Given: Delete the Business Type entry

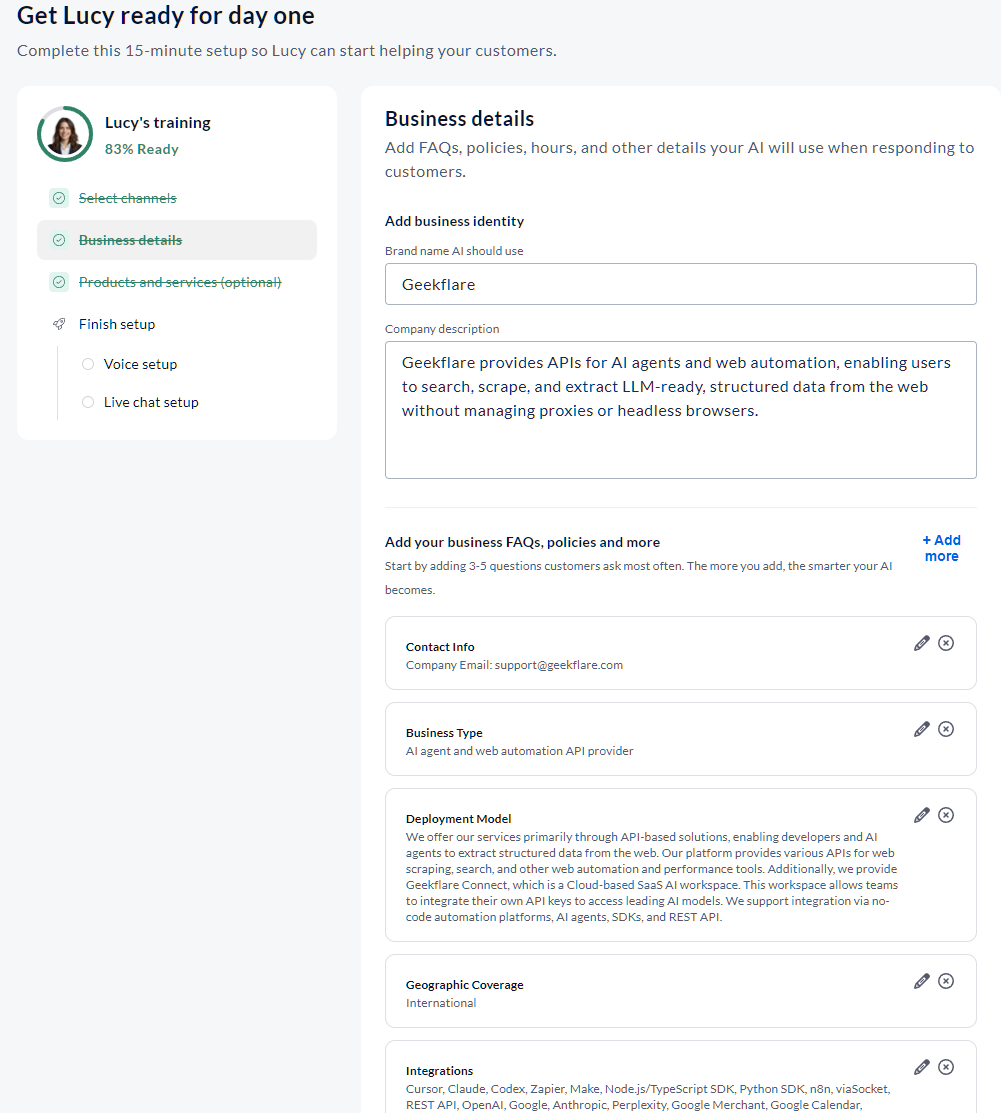Looking at the screenshot, I should pos(946,729).
